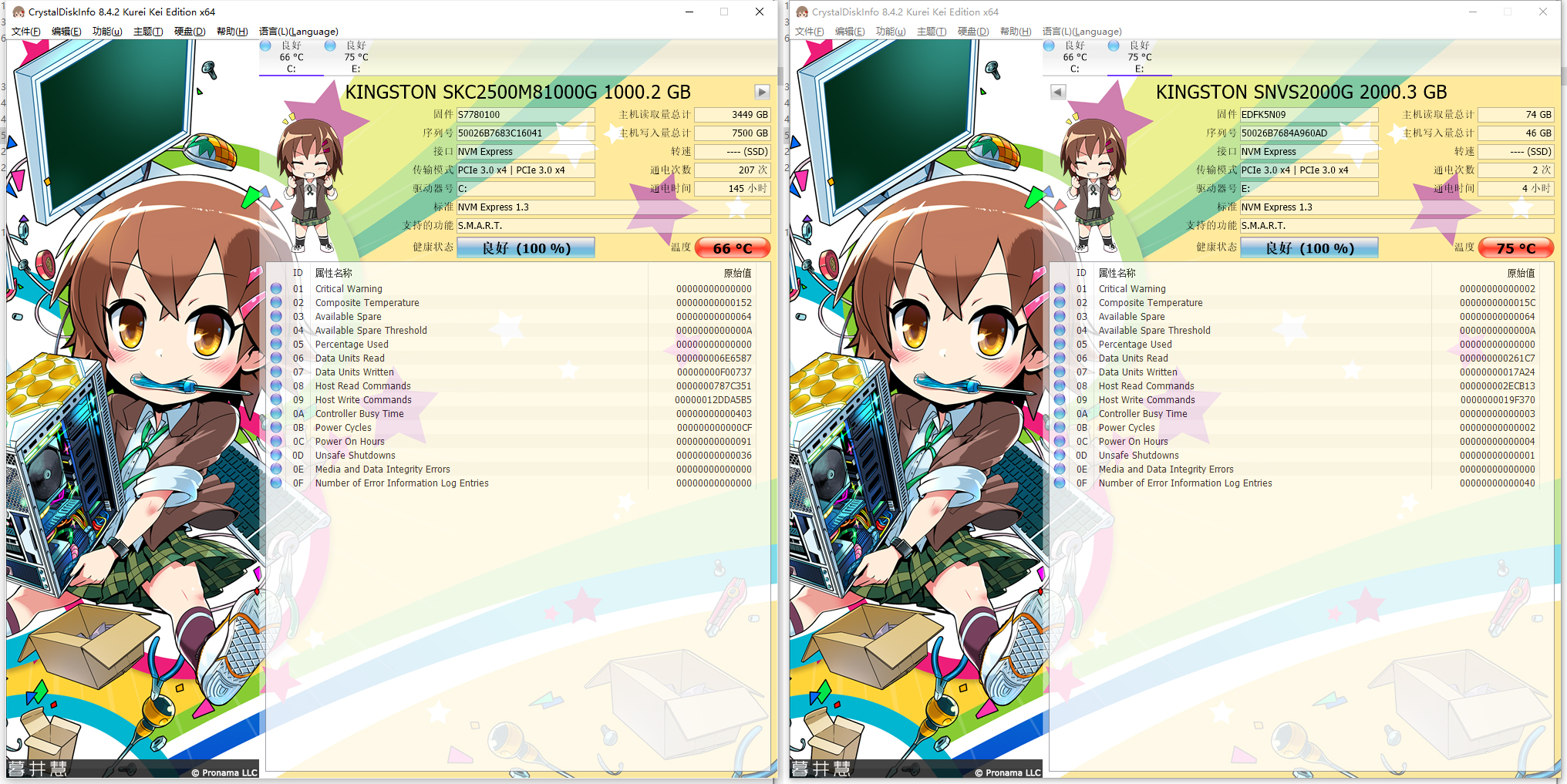Click Data Units Written status circle, SKC2500M8 window
Screen dimensions: 1567x784
point(276,372)
